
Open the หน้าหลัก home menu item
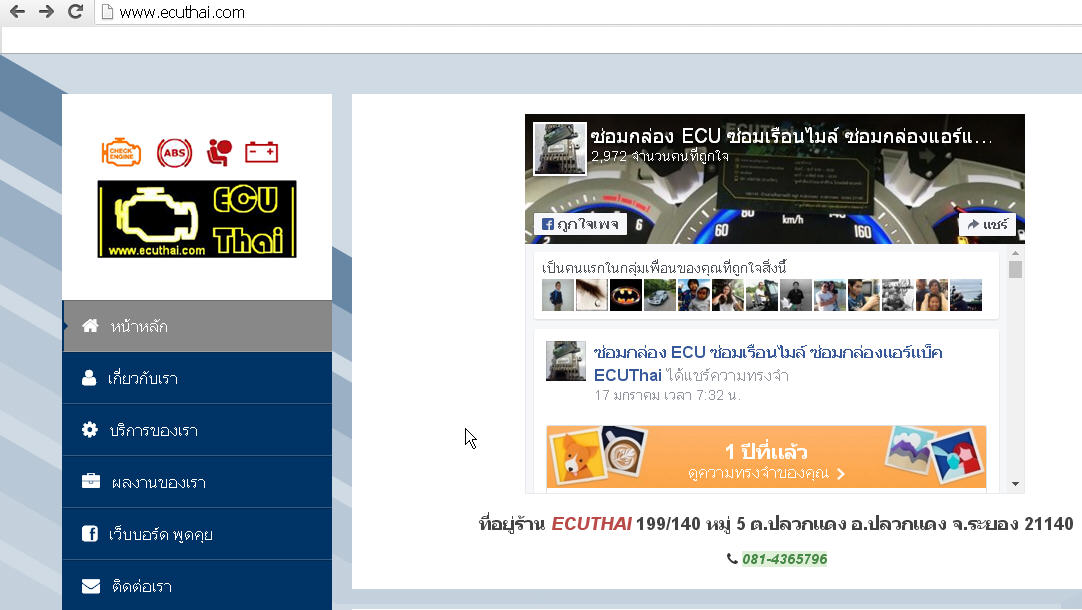pos(197,326)
